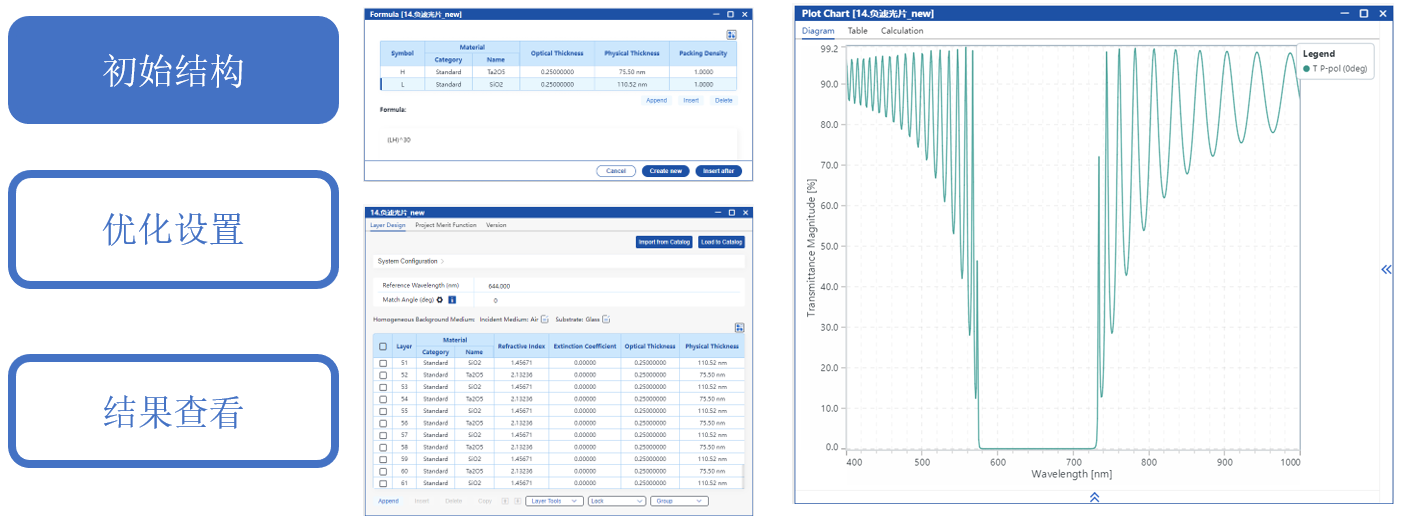Viewport: 1404px width, 522px height.
Task: Switch to the Project Merit Function tab
Action: point(445,225)
